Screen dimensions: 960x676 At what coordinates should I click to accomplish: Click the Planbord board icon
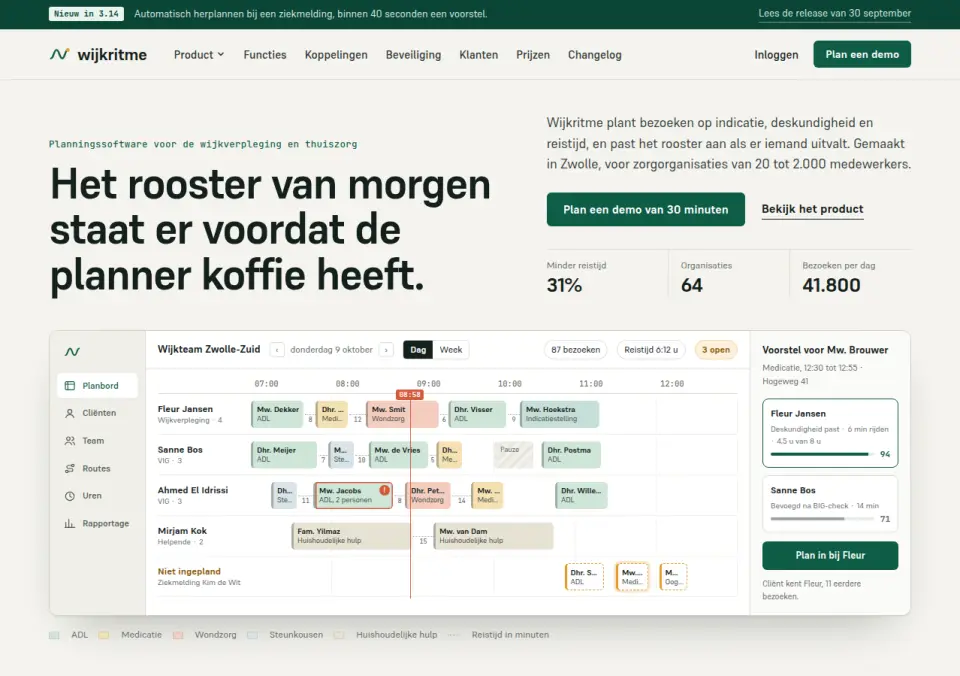(x=70, y=386)
